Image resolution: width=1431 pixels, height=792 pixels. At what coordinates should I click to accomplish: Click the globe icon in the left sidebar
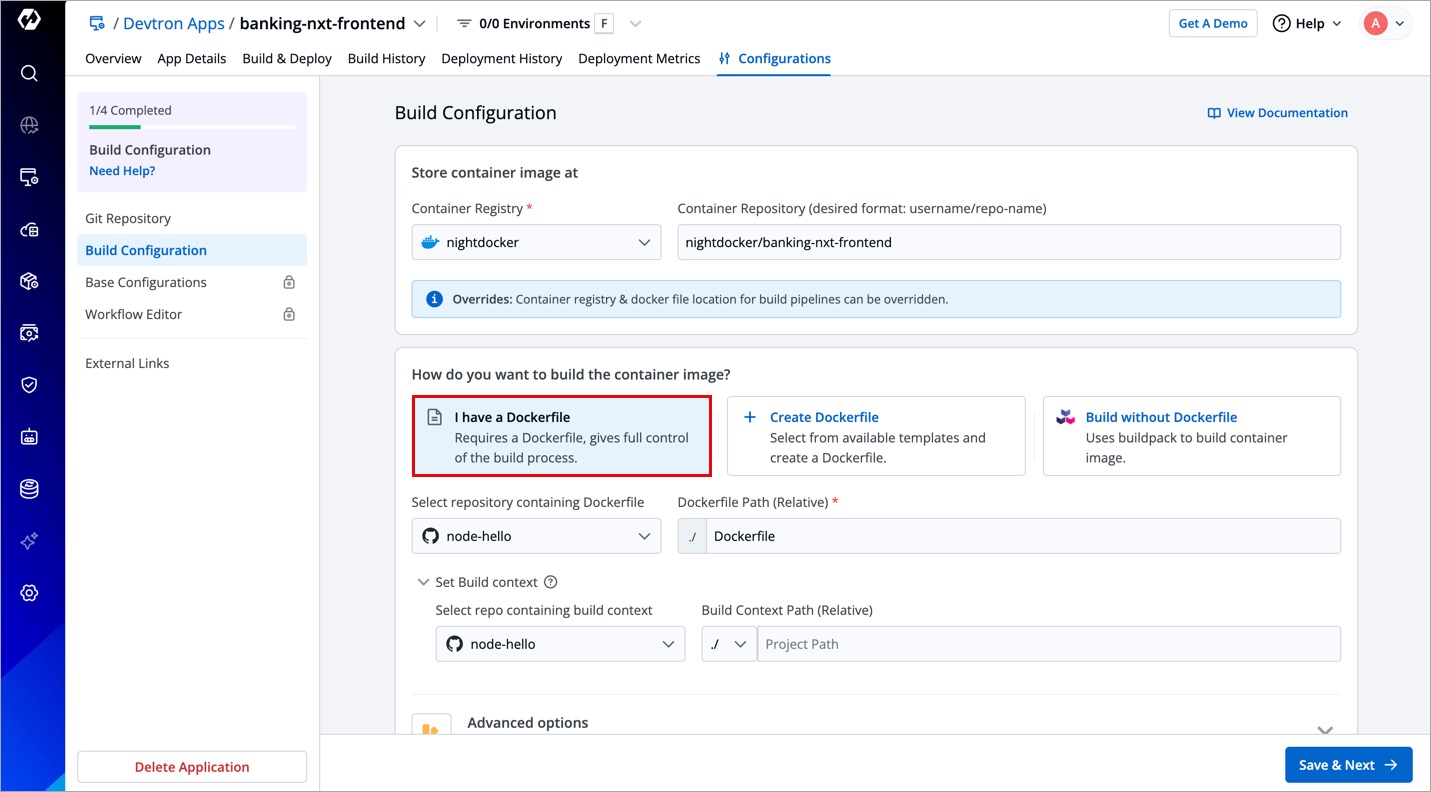pyautogui.click(x=29, y=125)
